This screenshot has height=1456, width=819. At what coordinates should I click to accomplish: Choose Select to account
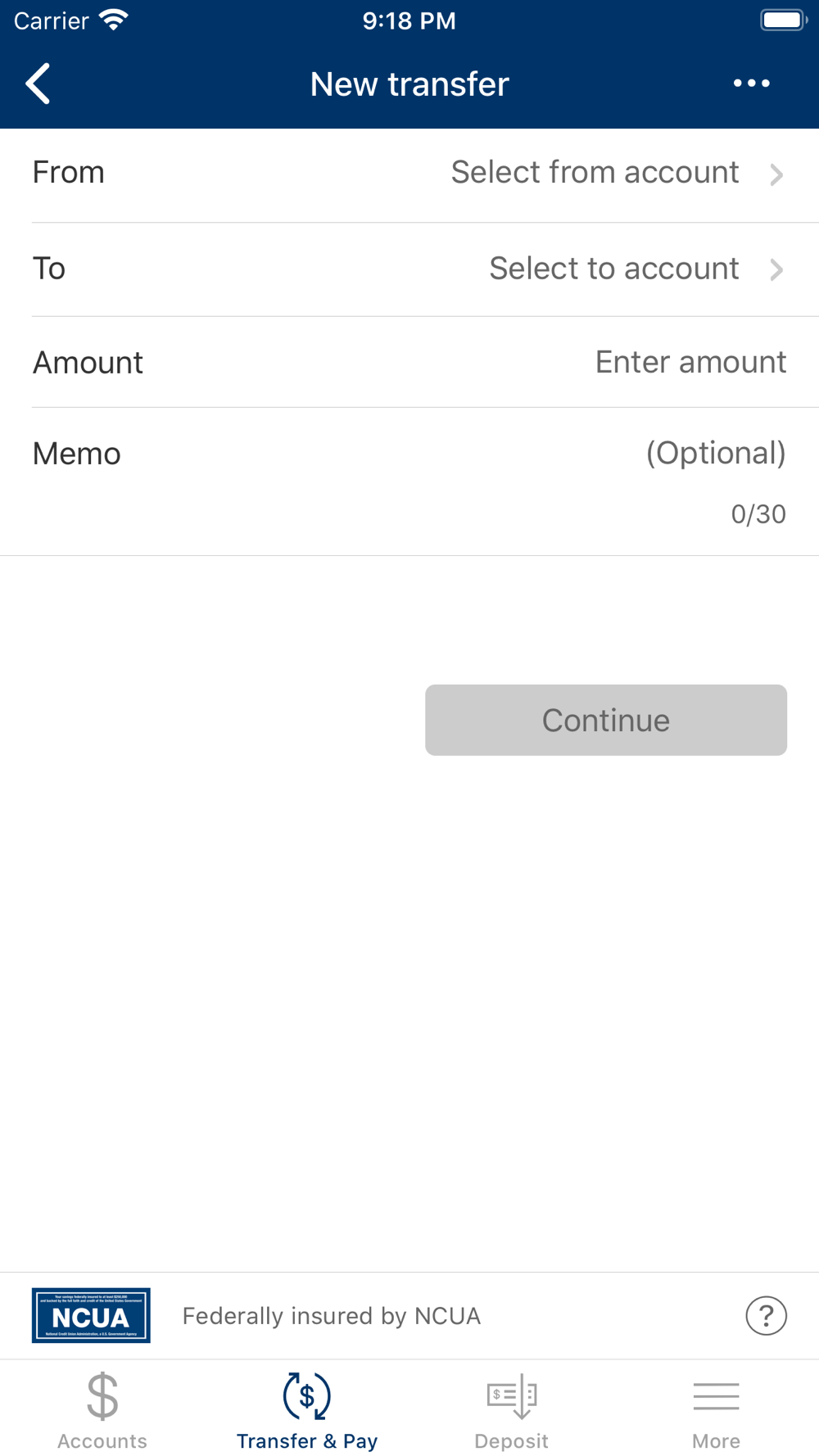(613, 269)
